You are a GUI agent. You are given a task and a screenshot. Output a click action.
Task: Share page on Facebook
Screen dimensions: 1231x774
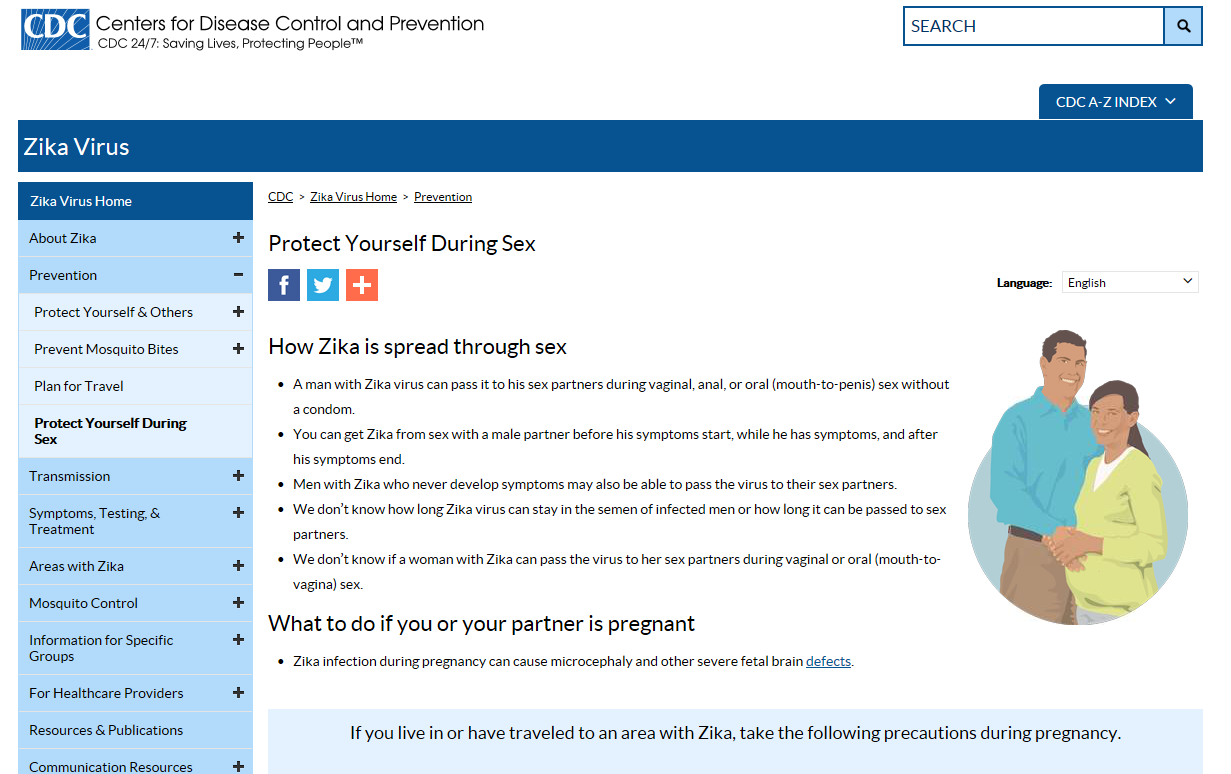coord(284,285)
